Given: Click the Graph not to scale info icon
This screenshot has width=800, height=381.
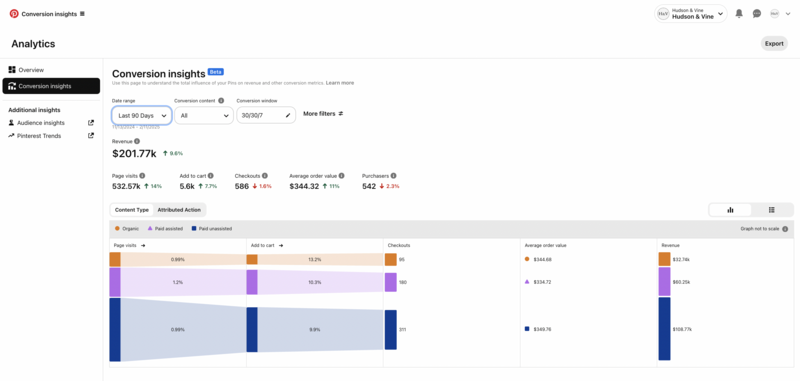Looking at the screenshot, I should (x=785, y=229).
